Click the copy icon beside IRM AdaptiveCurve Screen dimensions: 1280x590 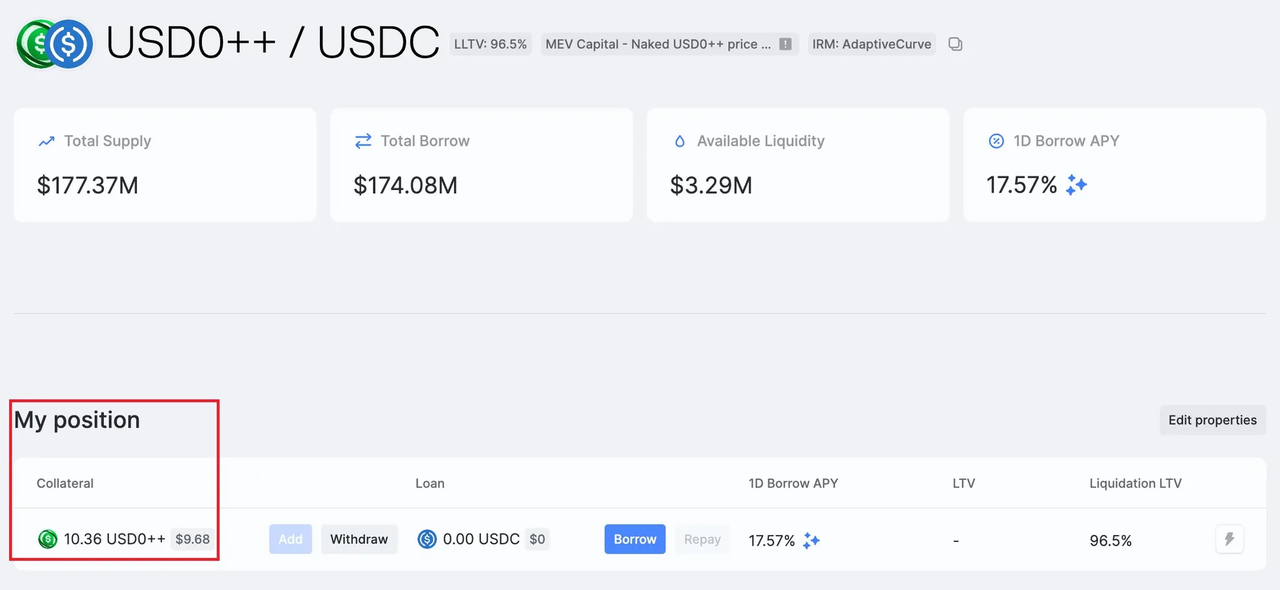click(x=955, y=44)
